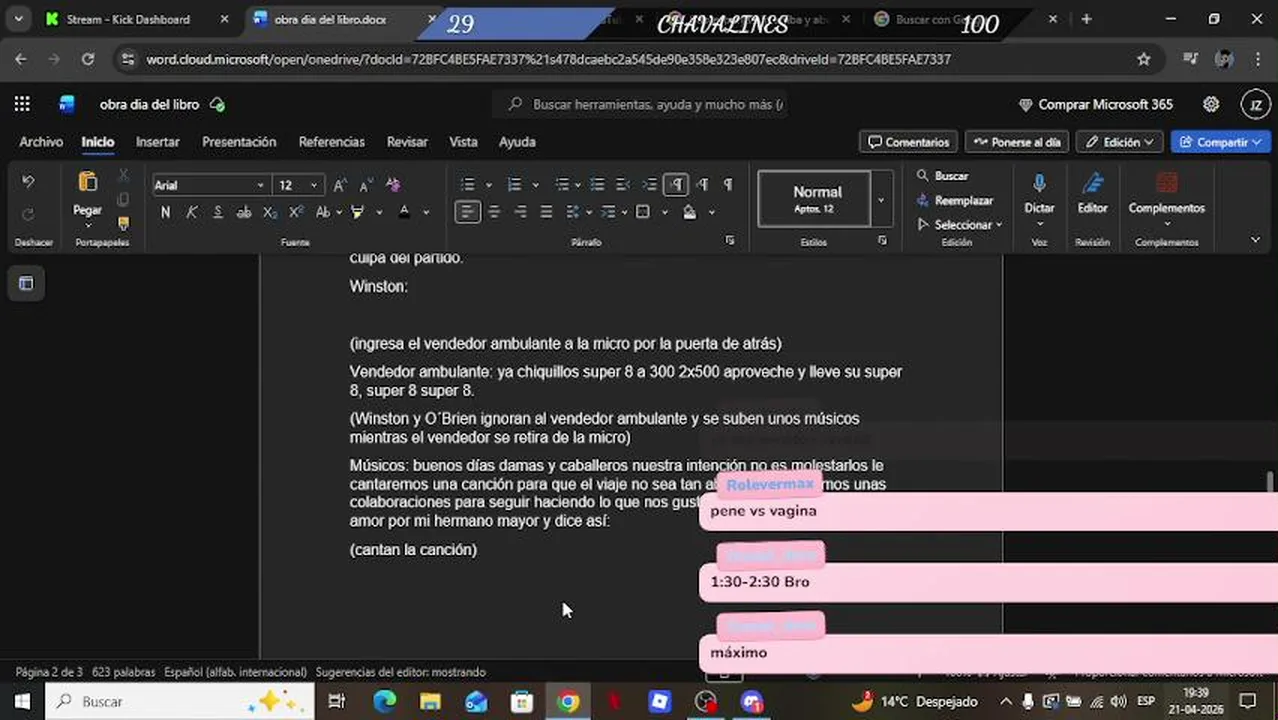Toggle underline (S) formatting
The width and height of the screenshot is (1278, 720).
(x=218, y=212)
